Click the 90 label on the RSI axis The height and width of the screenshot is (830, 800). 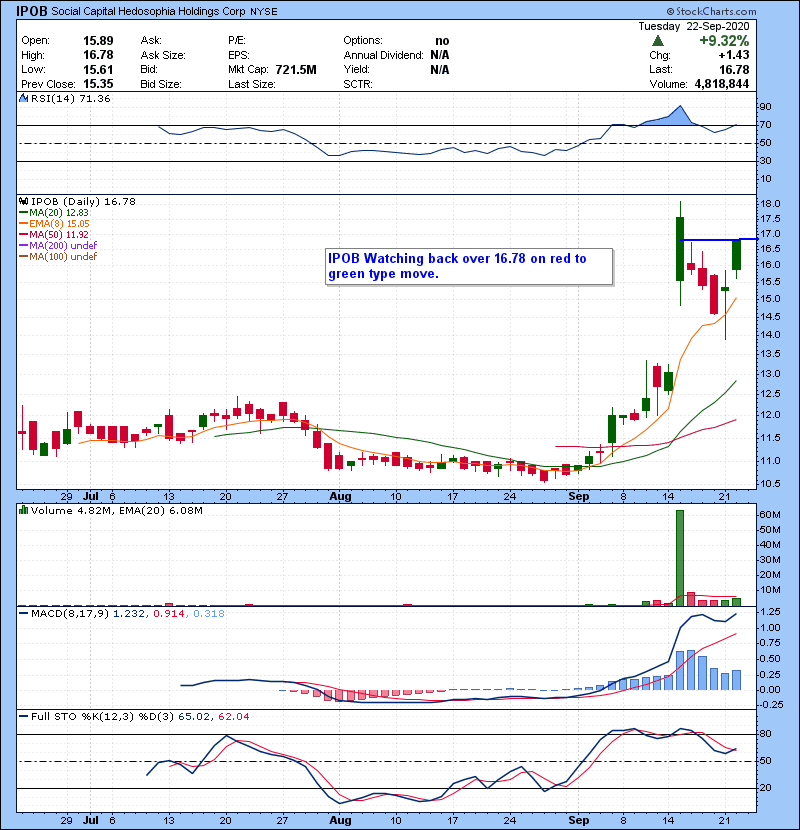(766, 107)
